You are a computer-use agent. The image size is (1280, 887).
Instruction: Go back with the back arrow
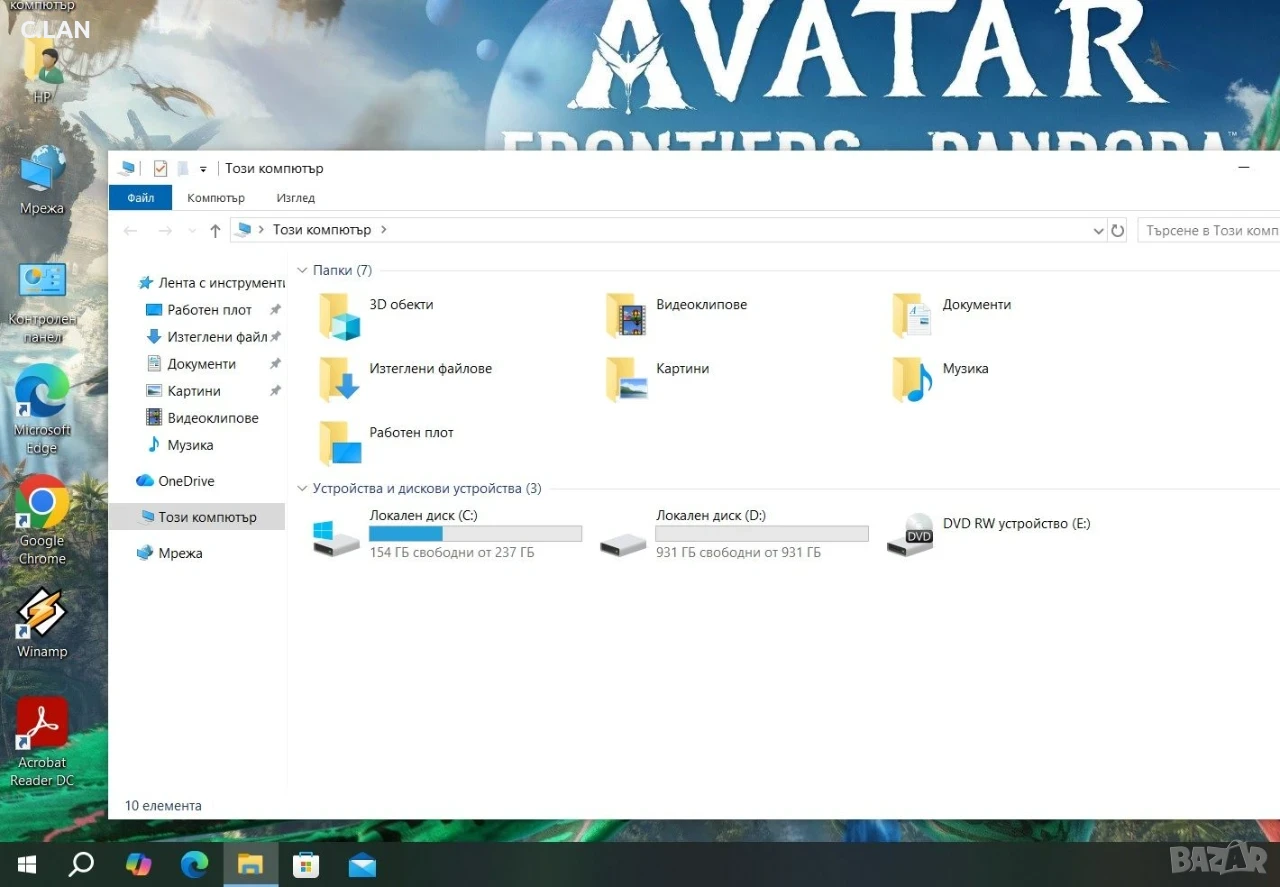[130, 231]
